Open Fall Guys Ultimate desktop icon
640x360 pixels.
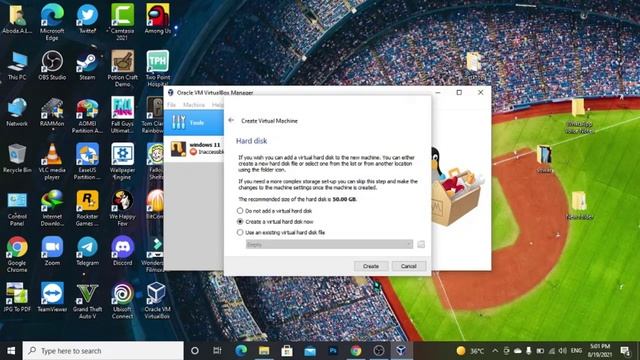pyautogui.click(x=122, y=116)
